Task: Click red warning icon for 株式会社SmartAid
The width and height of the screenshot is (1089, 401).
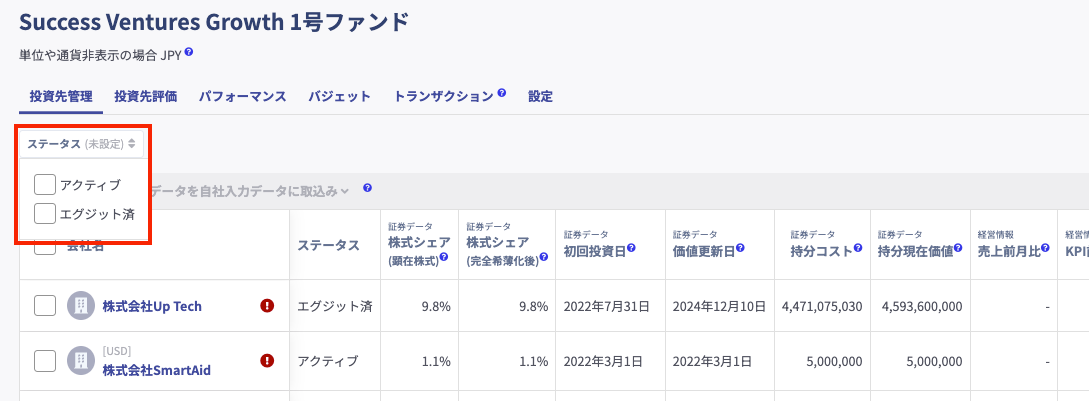Action: point(267,361)
